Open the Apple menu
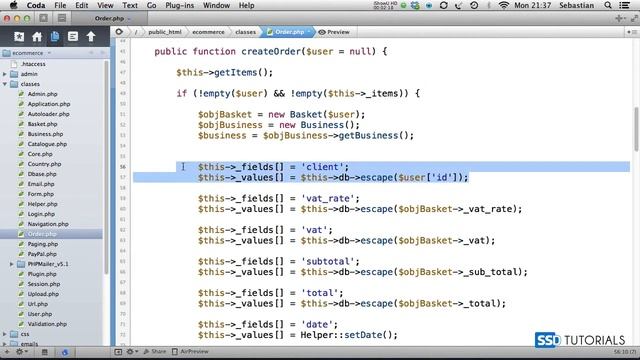This screenshot has width=640, height=360. [13, 5]
